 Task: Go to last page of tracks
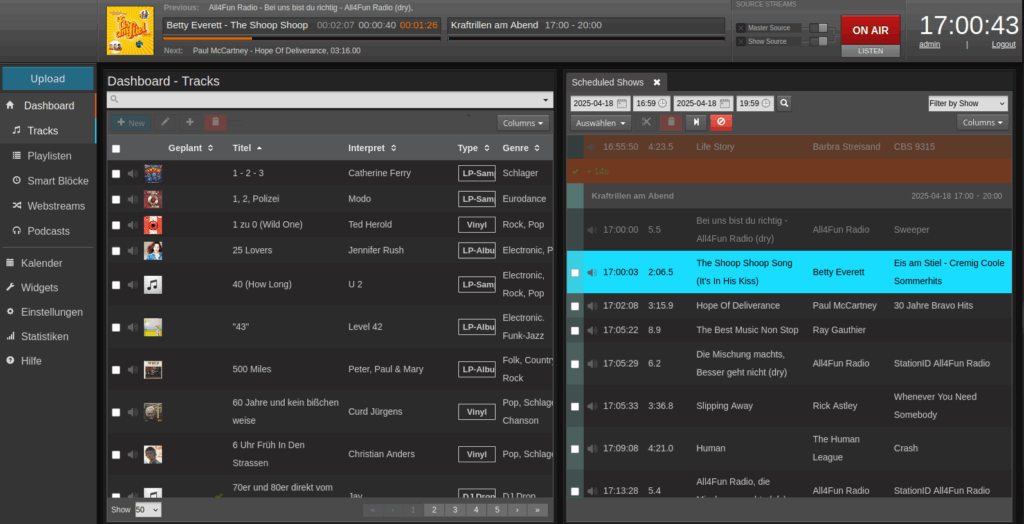tap(537, 510)
